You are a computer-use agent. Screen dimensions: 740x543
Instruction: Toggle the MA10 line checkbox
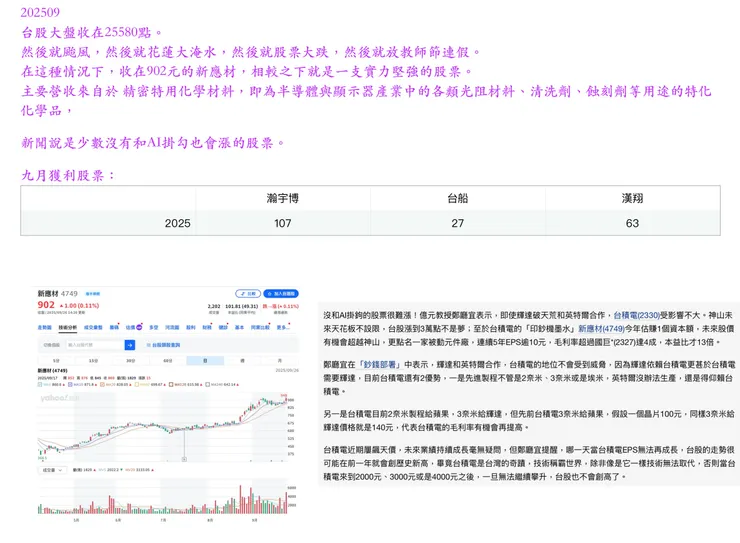[x=70, y=384]
